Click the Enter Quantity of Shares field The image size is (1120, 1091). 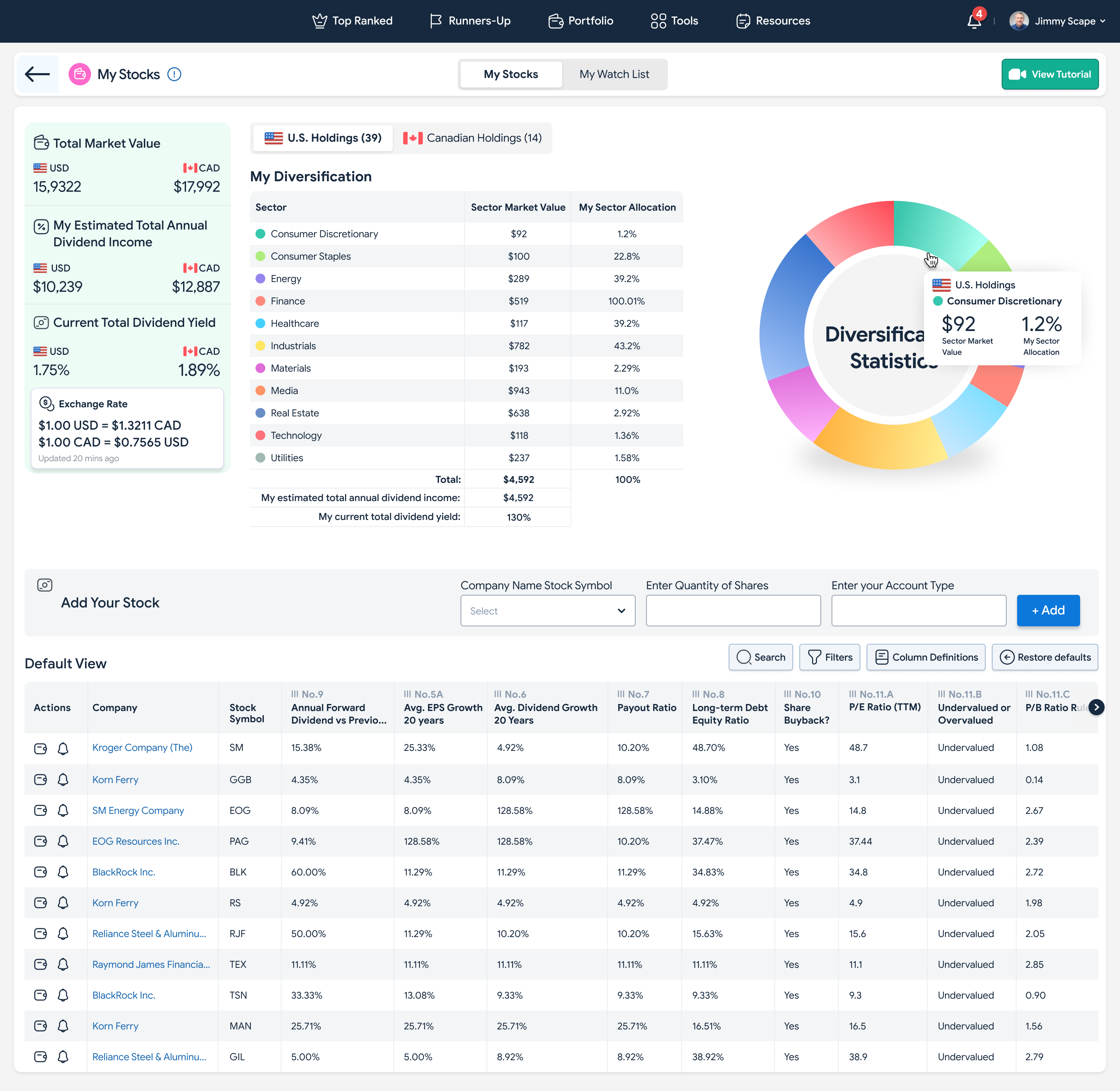point(733,611)
